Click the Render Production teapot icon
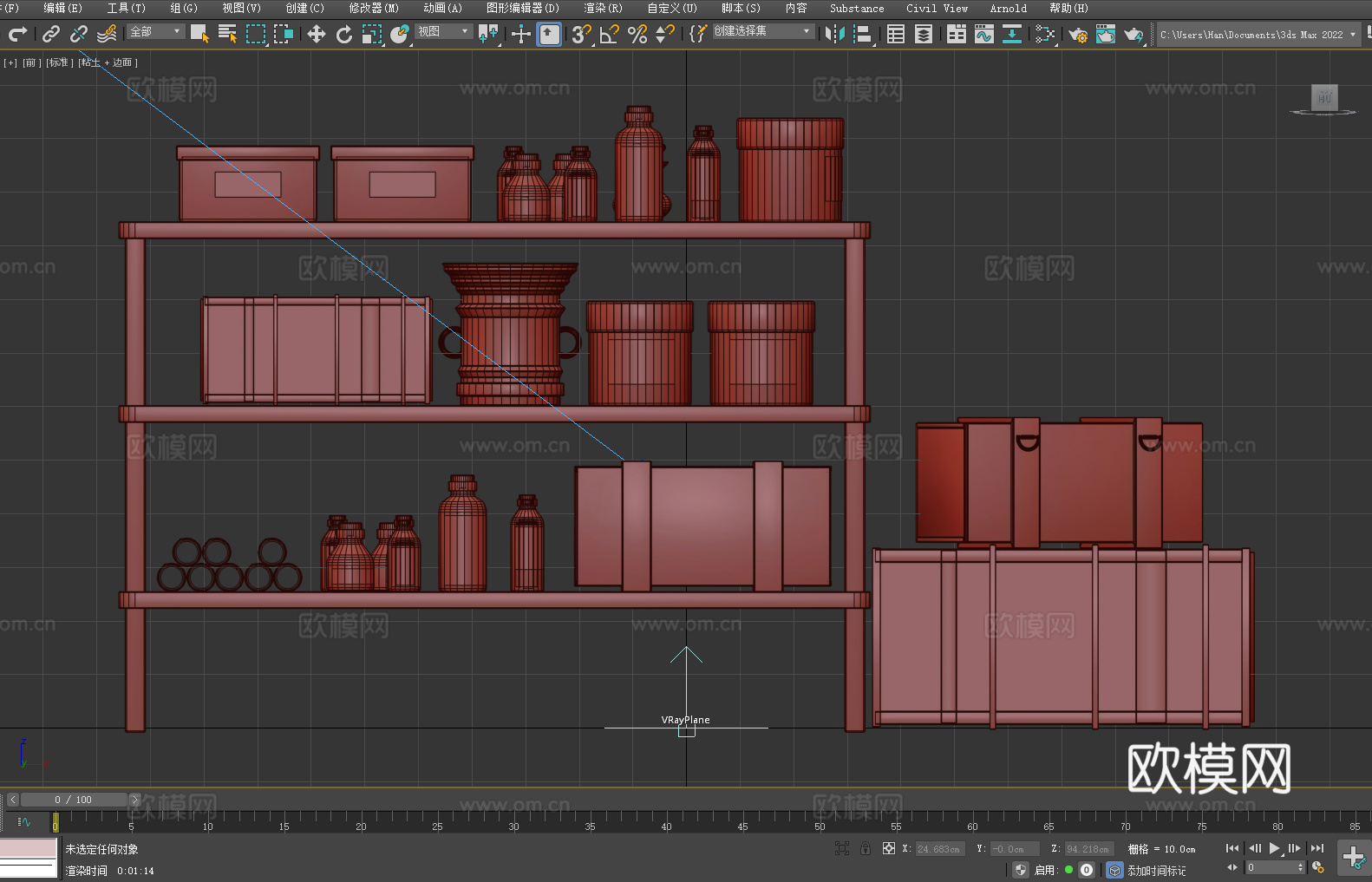Viewport: 1372px width, 882px height. pyautogui.click(x=1134, y=34)
